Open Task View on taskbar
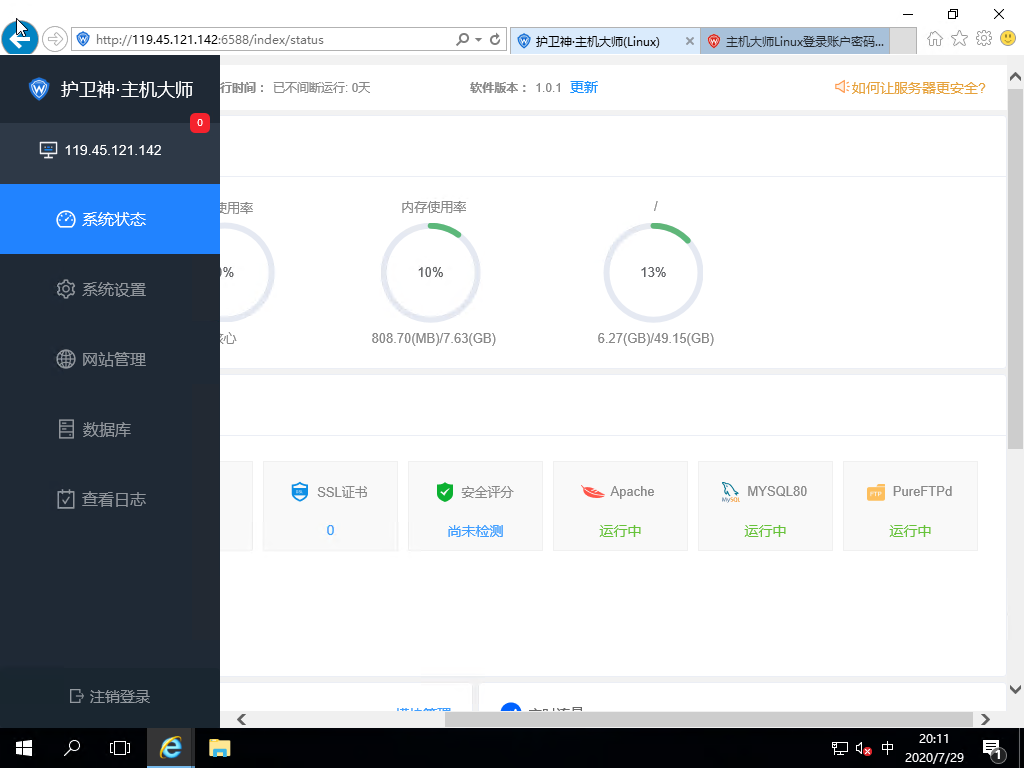 pos(120,748)
